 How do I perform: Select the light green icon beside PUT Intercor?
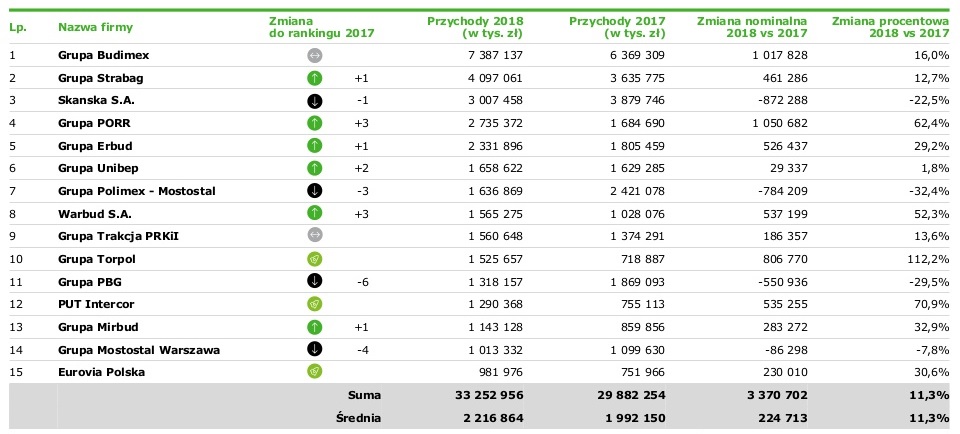[314, 304]
